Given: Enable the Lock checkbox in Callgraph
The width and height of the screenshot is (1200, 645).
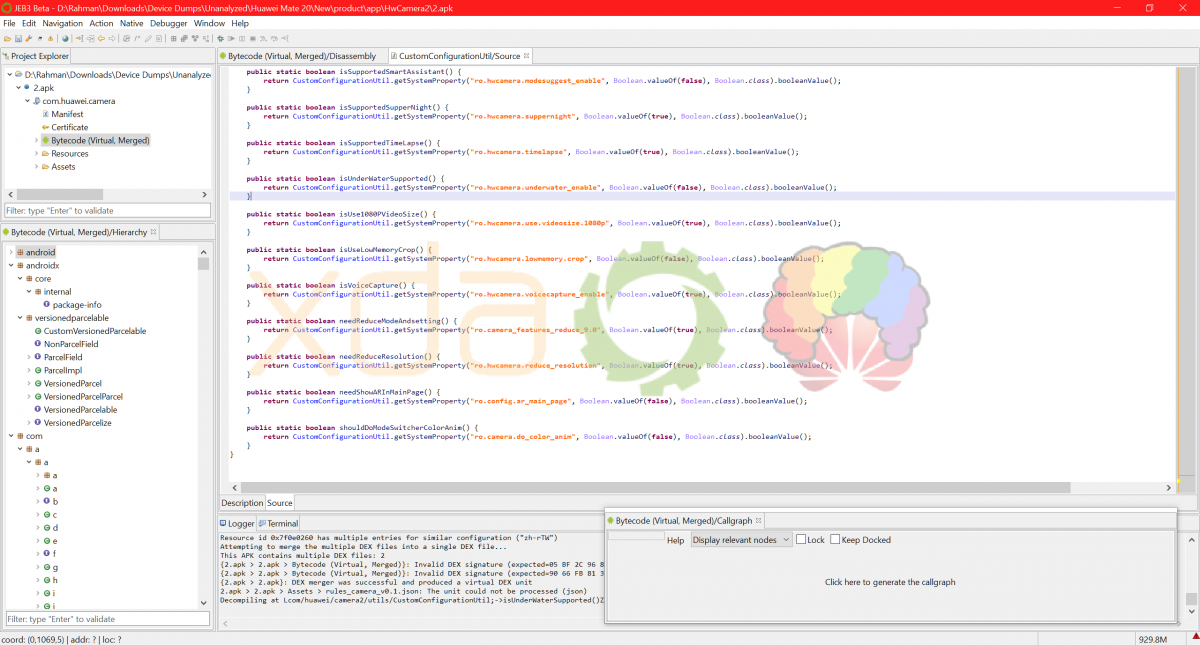Looking at the screenshot, I should [801, 540].
